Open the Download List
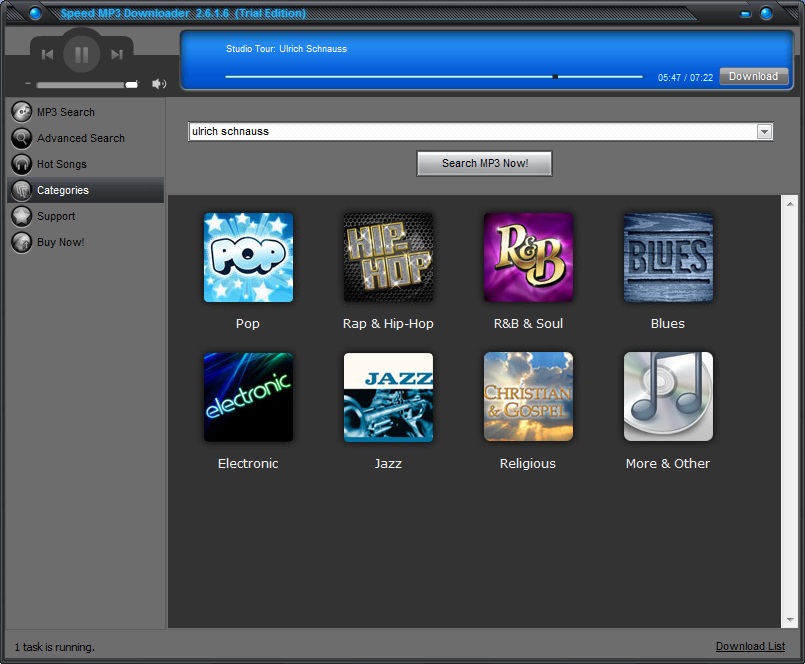This screenshot has width=805, height=664. tap(750, 646)
